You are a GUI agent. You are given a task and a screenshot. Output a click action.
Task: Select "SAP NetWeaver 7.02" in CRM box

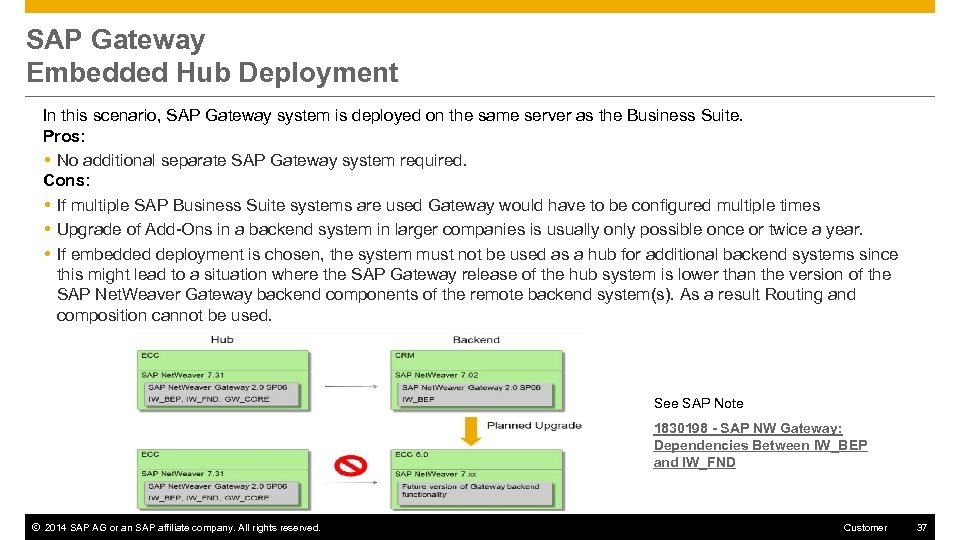[x=437, y=375]
